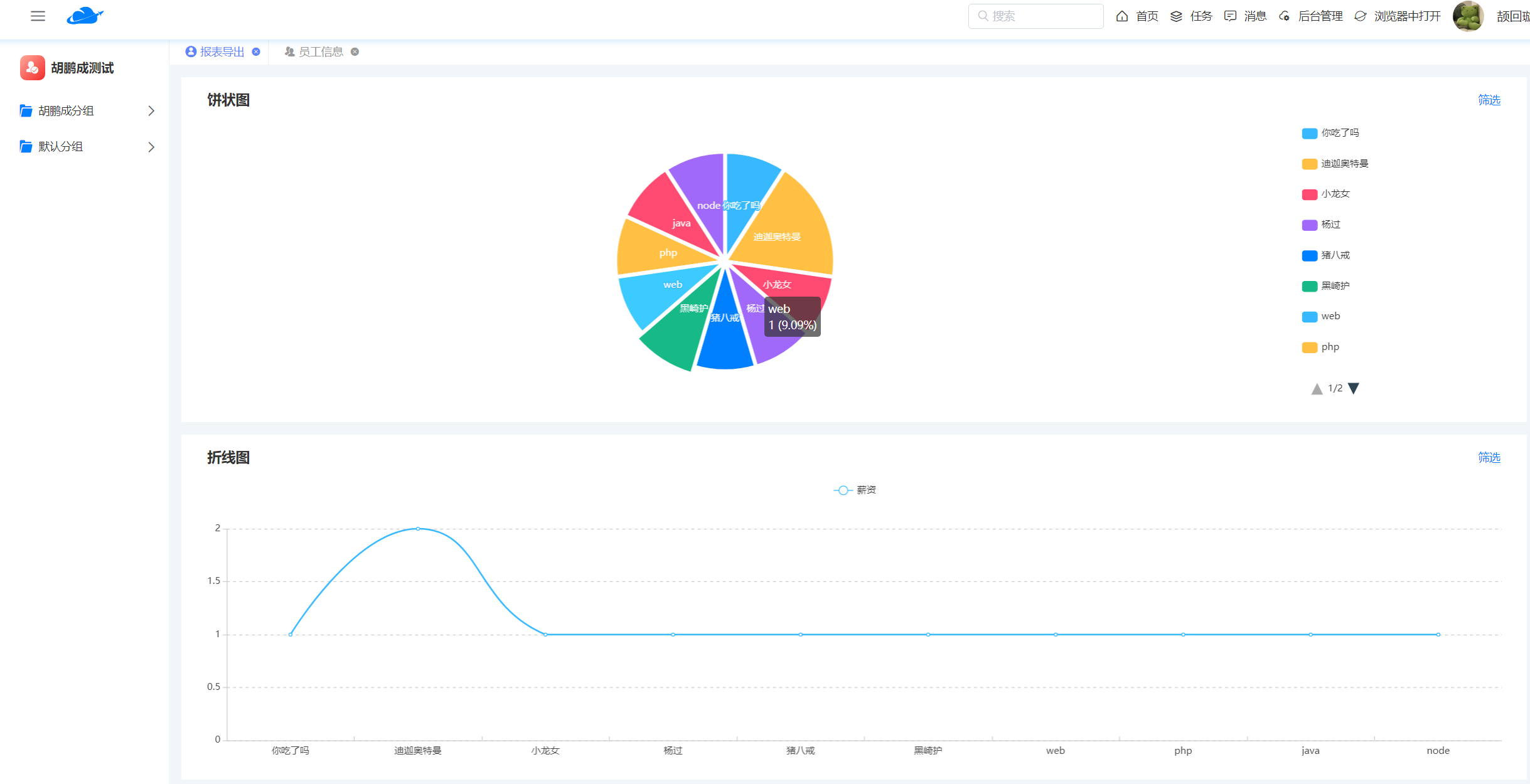The width and height of the screenshot is (1530, 784).
Task: Open 消息 from top navigation
Action: (1255, 16)
